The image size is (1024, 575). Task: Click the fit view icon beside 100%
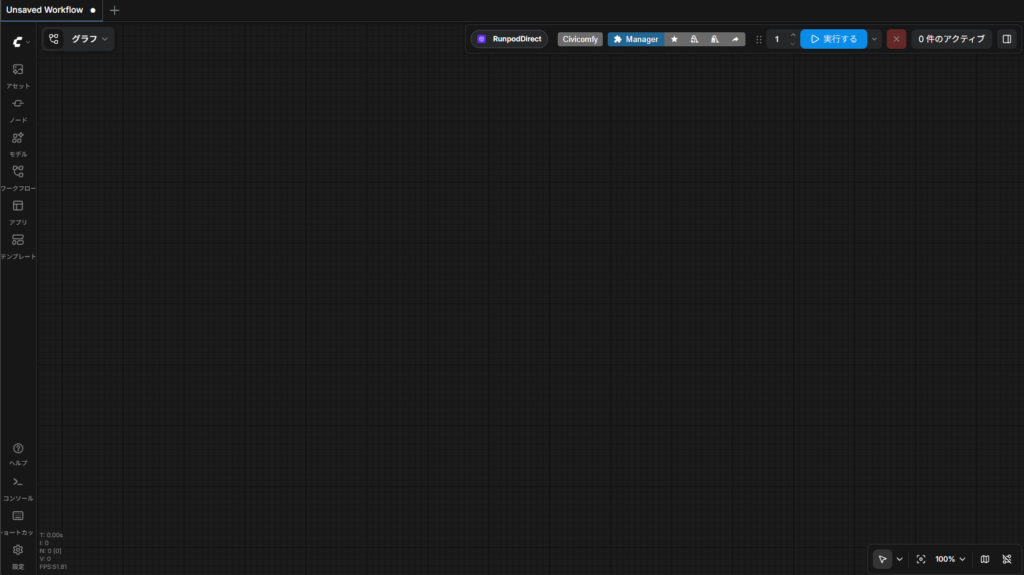pos(921,559)
